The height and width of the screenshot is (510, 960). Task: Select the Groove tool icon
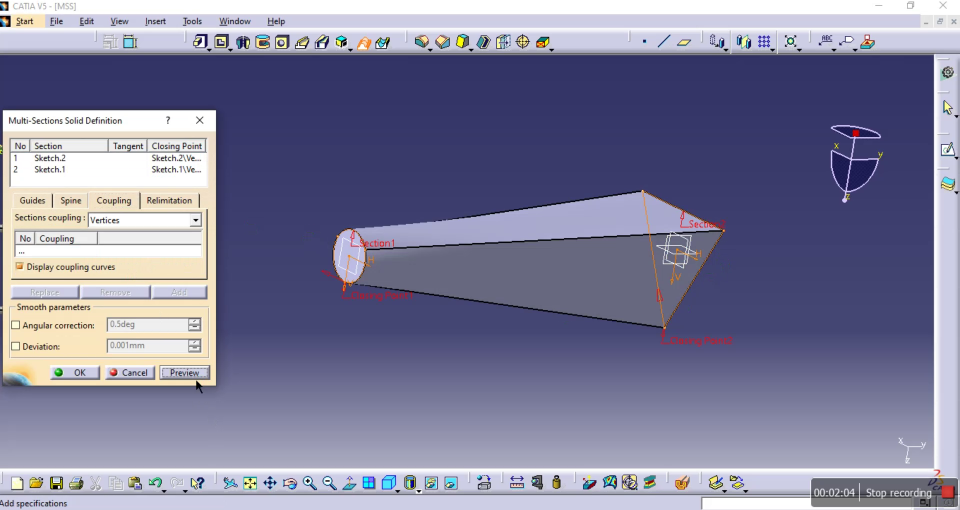[262, 42]
